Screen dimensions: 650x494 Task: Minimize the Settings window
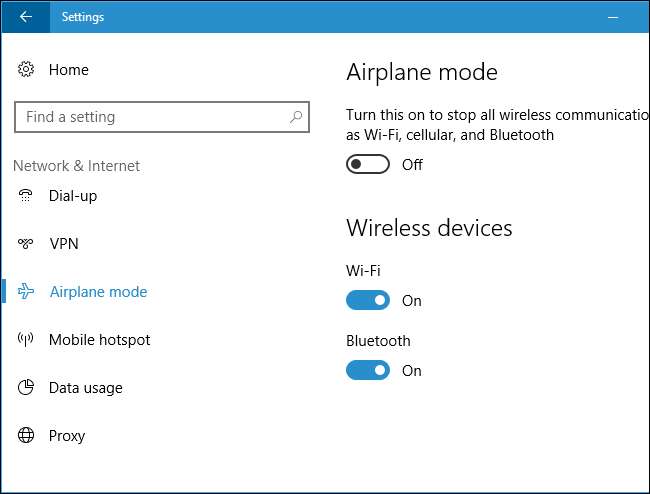click(613, 17)
